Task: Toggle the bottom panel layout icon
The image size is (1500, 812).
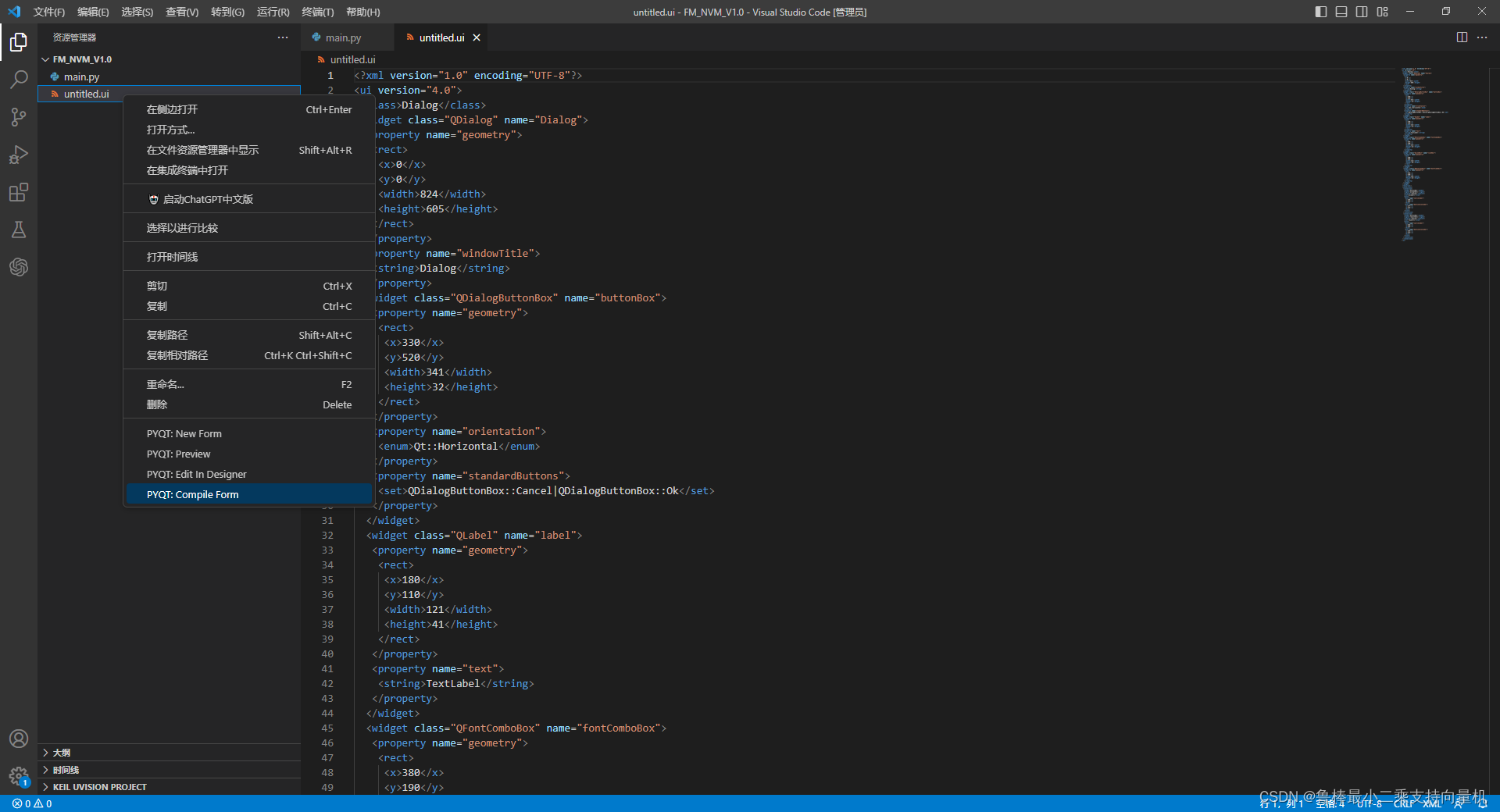Action: 1341,12
